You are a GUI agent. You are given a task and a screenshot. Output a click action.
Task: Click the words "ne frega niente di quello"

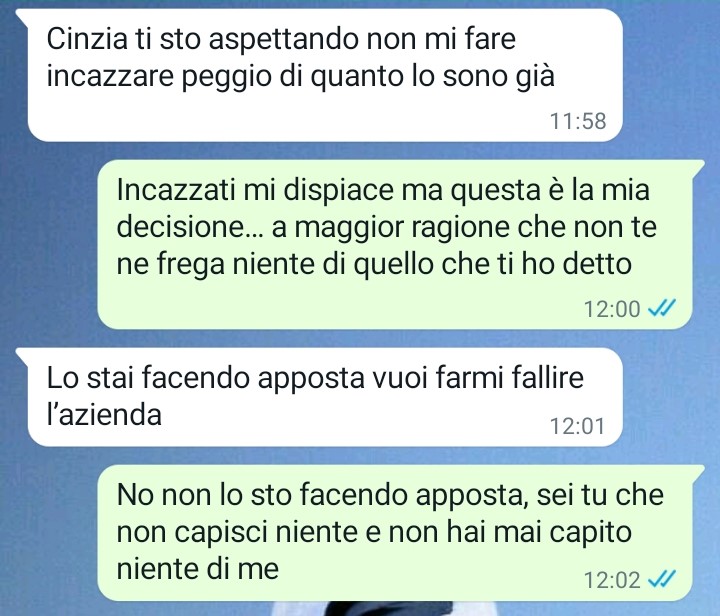tap(275, 264)
